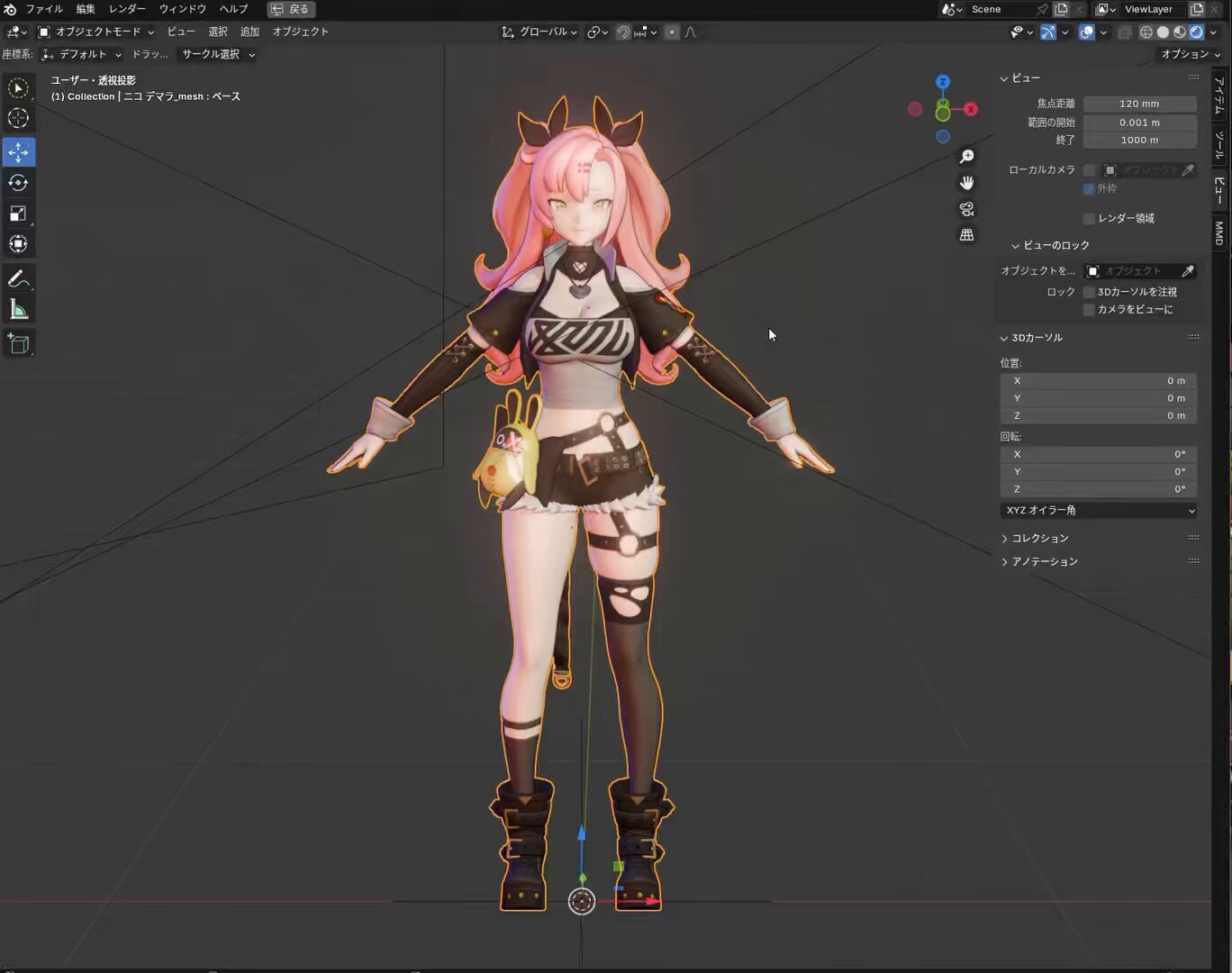Select solid viewport shading

[x=1163, y=32]
